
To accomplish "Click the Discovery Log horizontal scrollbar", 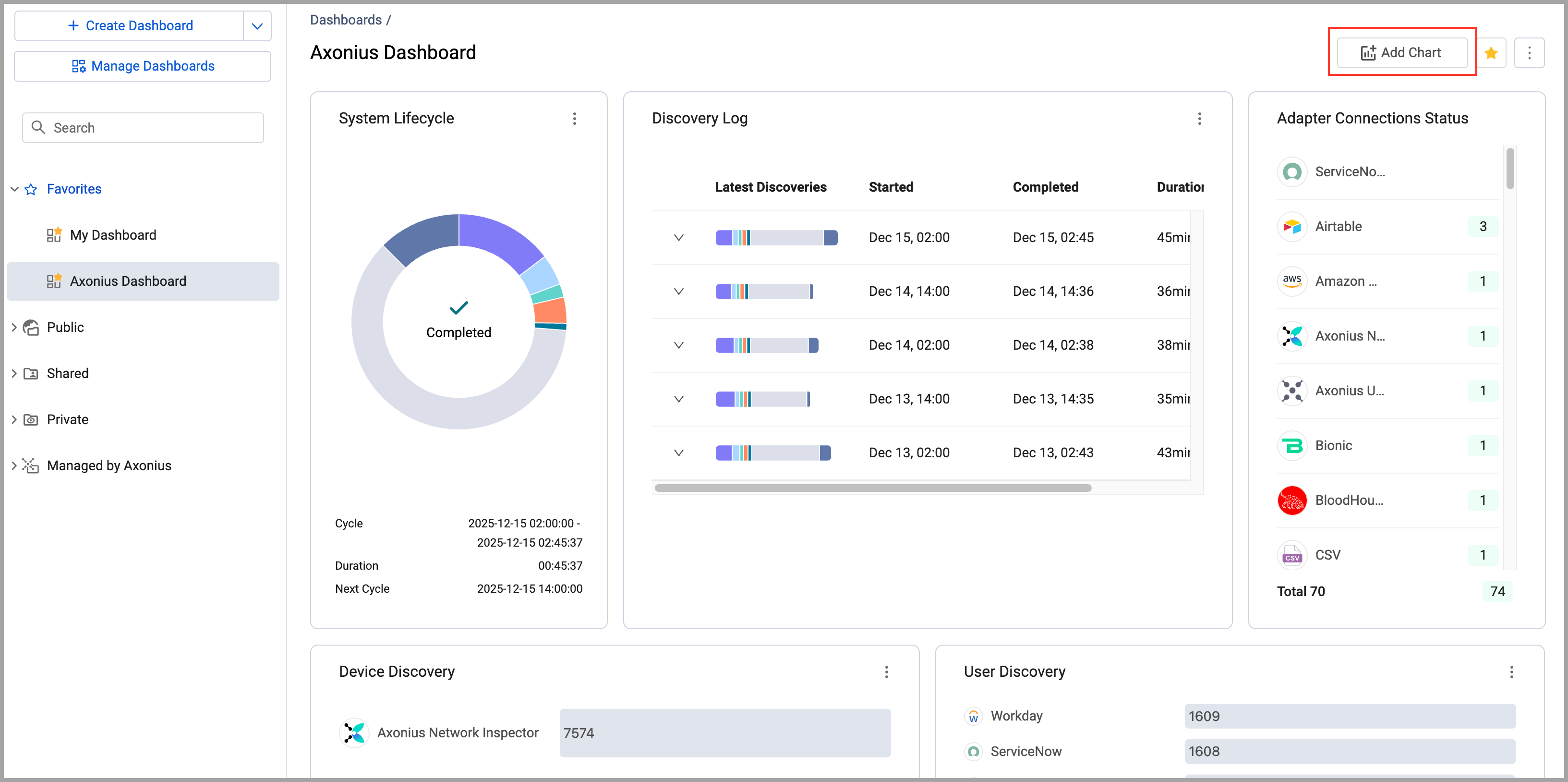I will click(872, 488).
